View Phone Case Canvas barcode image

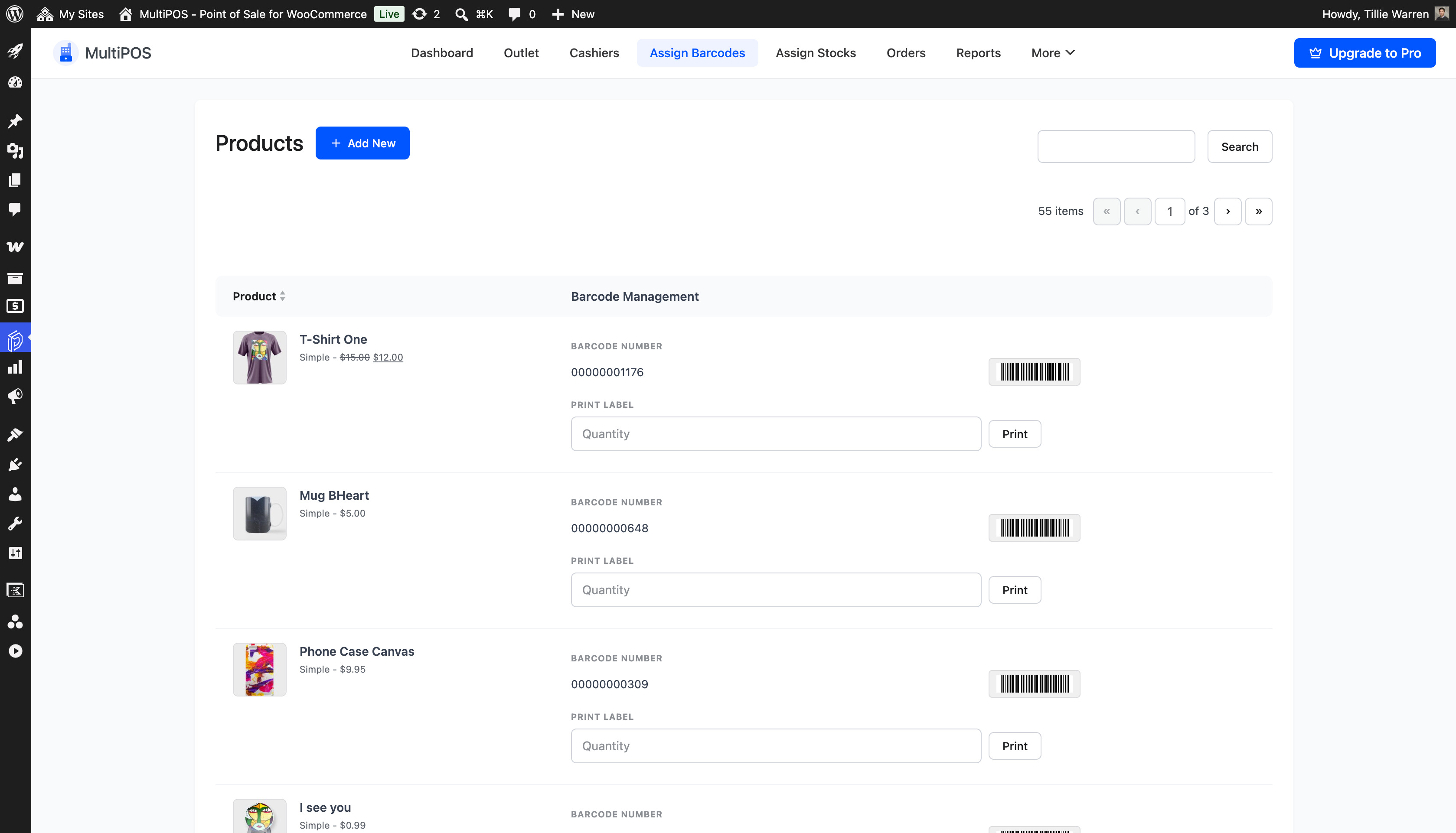point(1034,683)
